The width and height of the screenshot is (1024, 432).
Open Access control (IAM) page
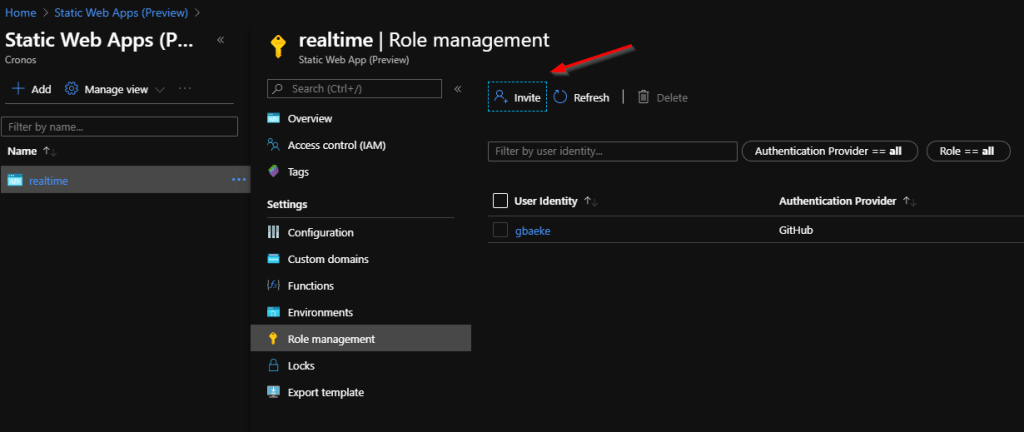336,145
